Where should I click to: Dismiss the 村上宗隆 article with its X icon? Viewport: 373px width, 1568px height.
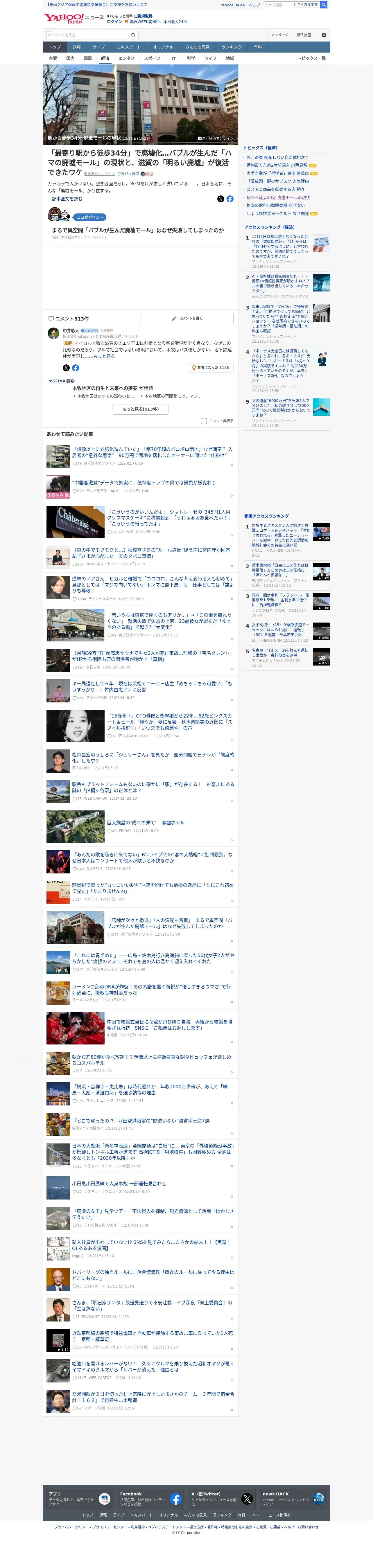[x=232, y=1410]
